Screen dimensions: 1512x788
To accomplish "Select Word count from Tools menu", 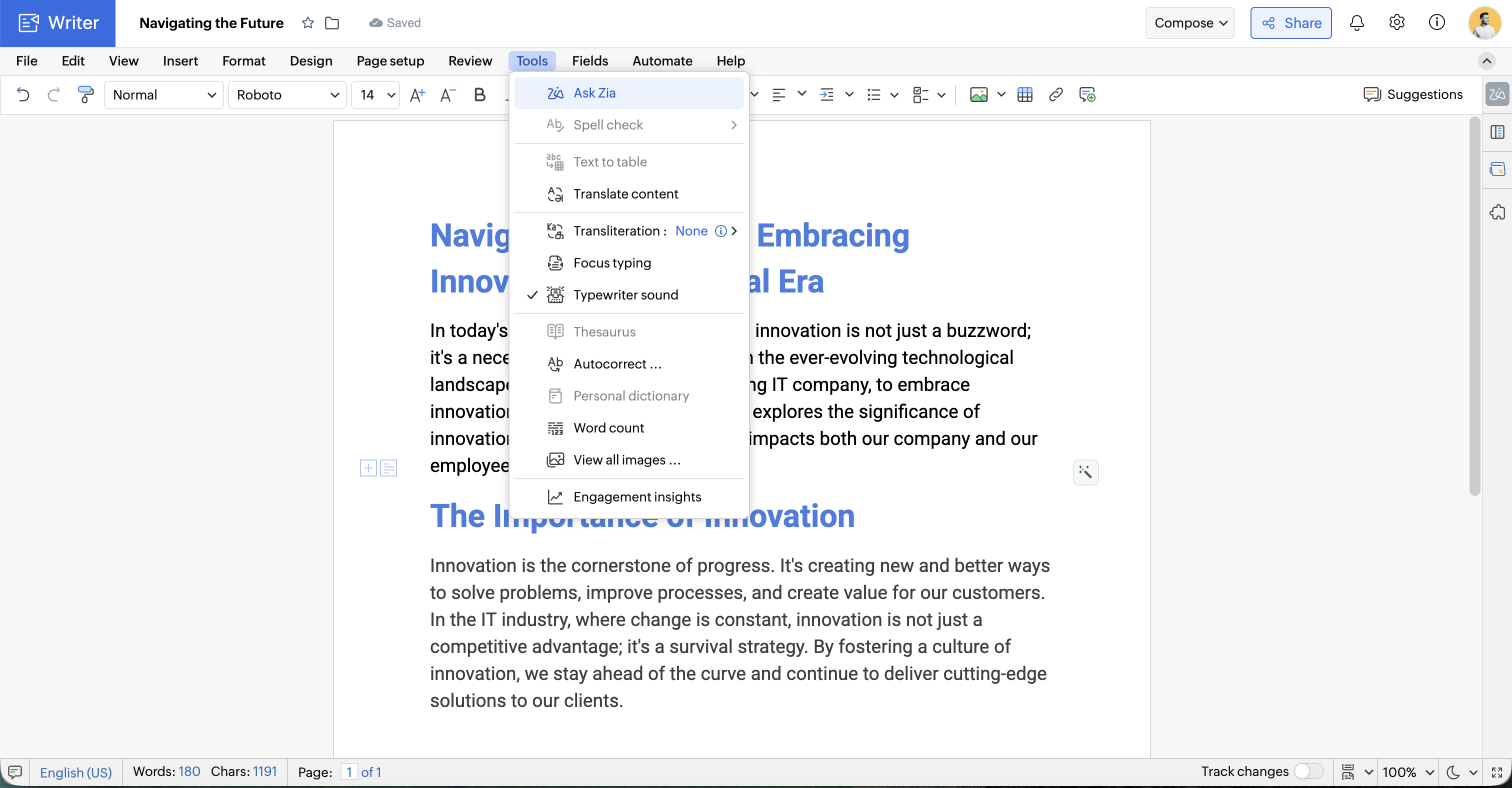I will pyautogui.click(x=608, y=427).
